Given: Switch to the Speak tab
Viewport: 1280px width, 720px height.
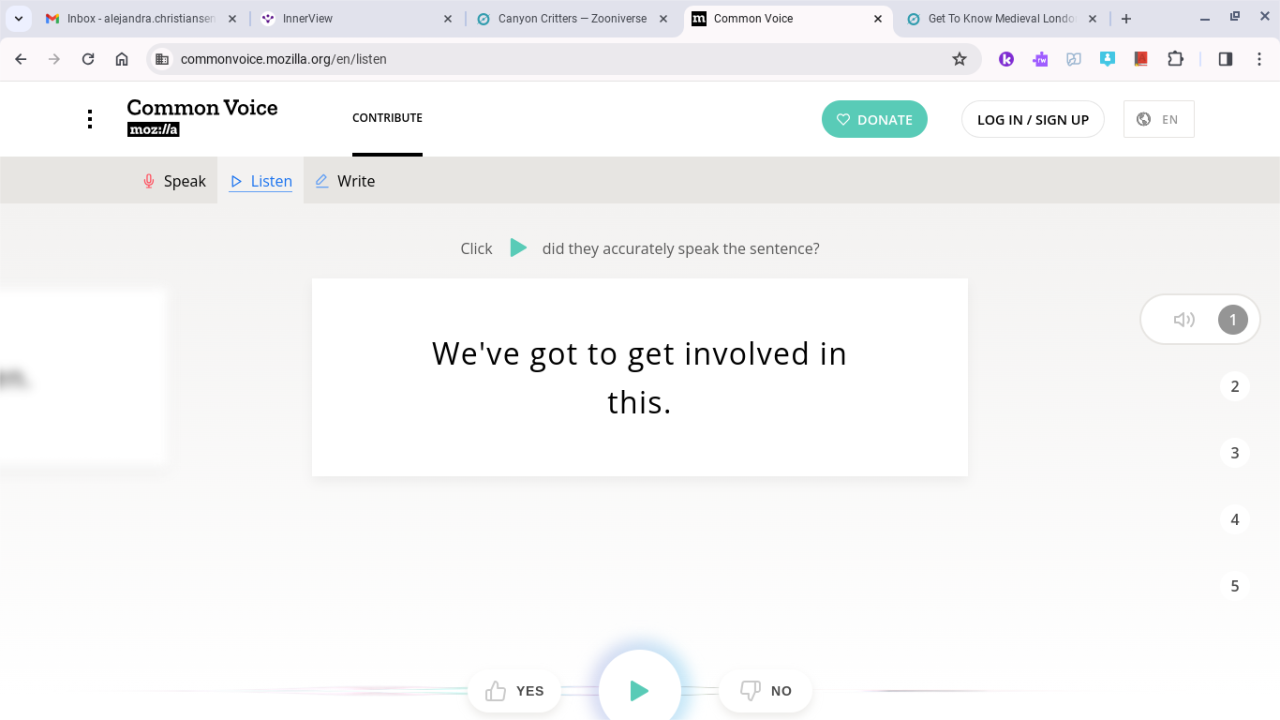Looking at the screenshot, I should click(174, 181).
